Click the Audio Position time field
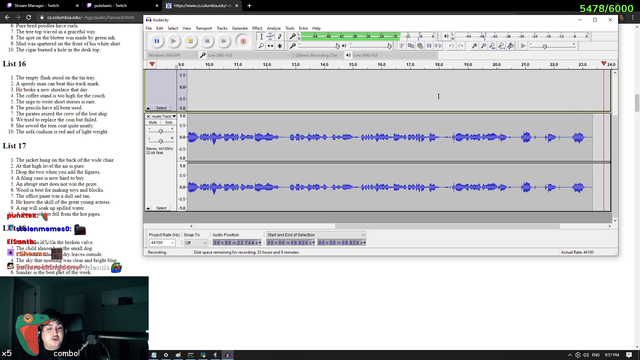 coord(237,243)
